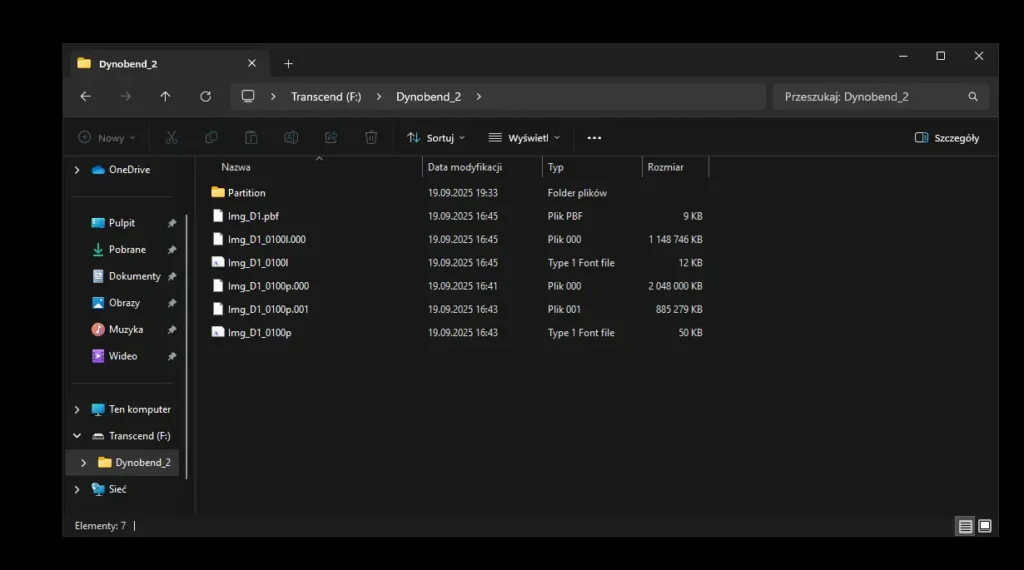Switch to large icons view in status bar
1024x570 pixels.
pyautogui.click(x=985, y=526)
